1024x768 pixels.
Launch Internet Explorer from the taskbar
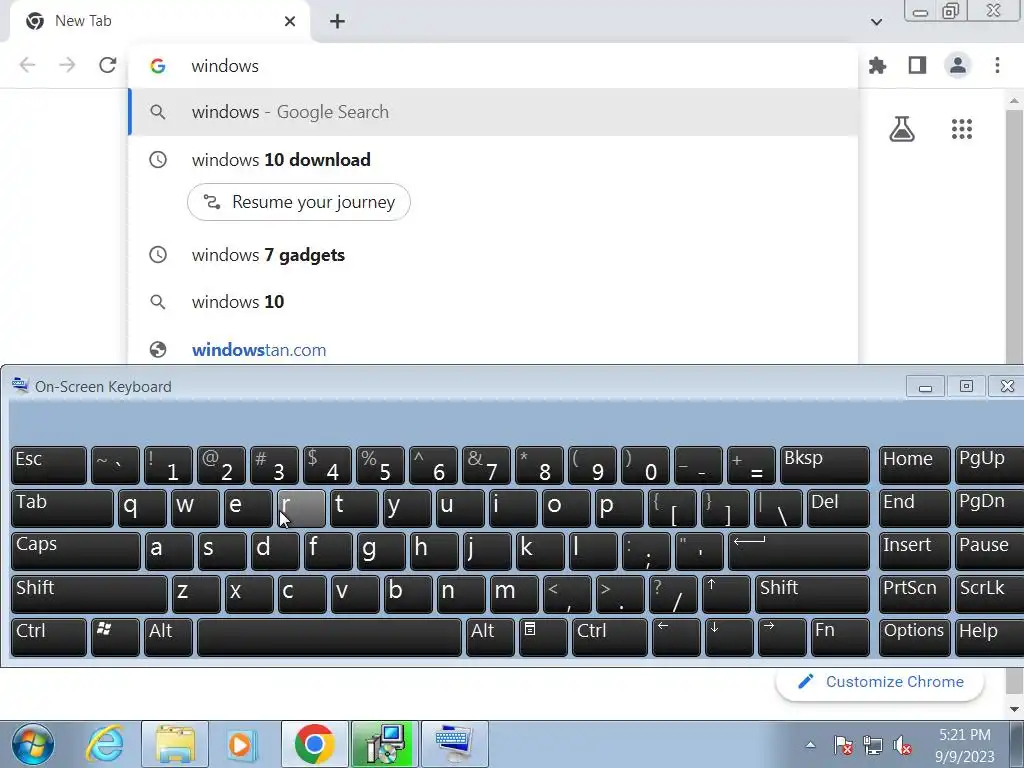[x=104, y=744]
